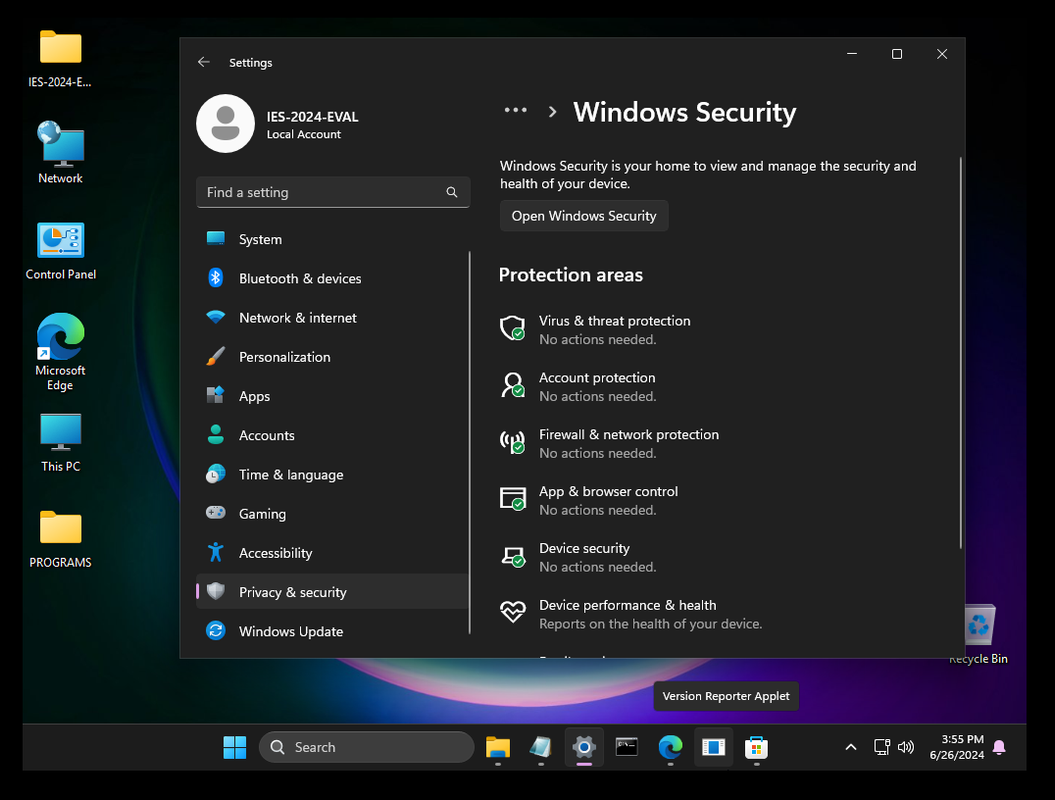Click the taskbar Search box
This screenshot has height=800, width=1055.
(x=367, y=748)
